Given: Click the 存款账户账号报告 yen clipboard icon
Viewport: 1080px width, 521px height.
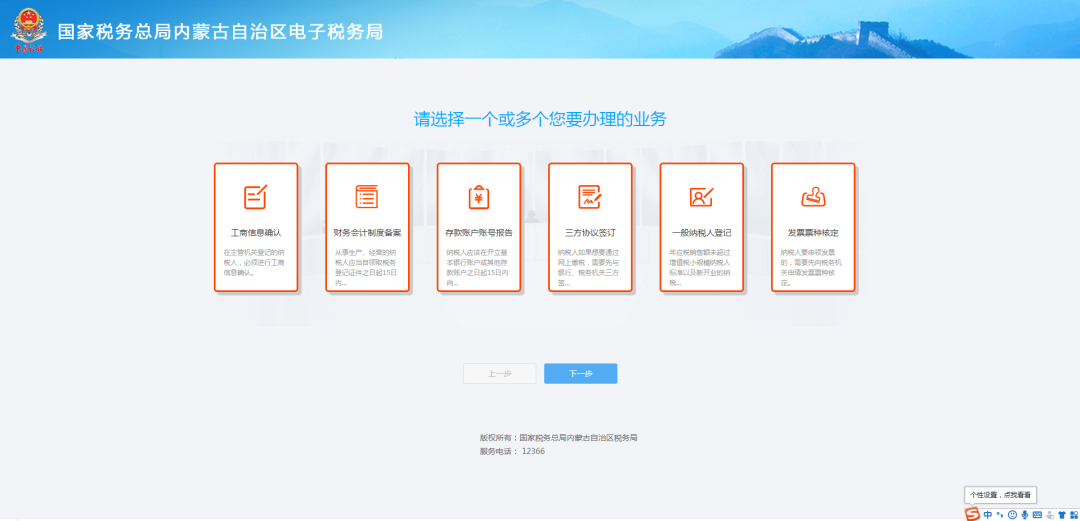Looking at the screenshot, I should [x=478, y=197].
